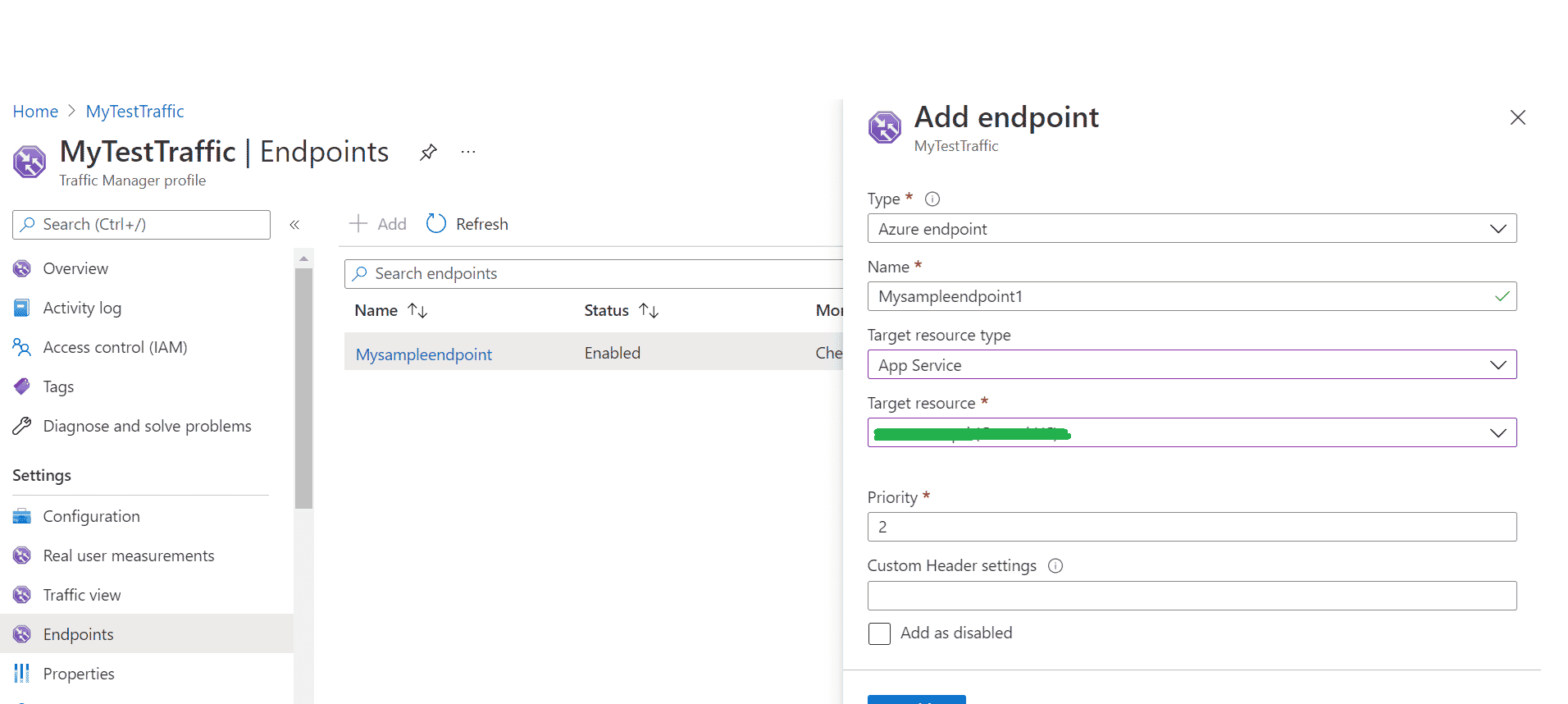Click the Name field containing Mysampleendpoint1
This screenshot has width=1568, height=704.
[1192, 296]
